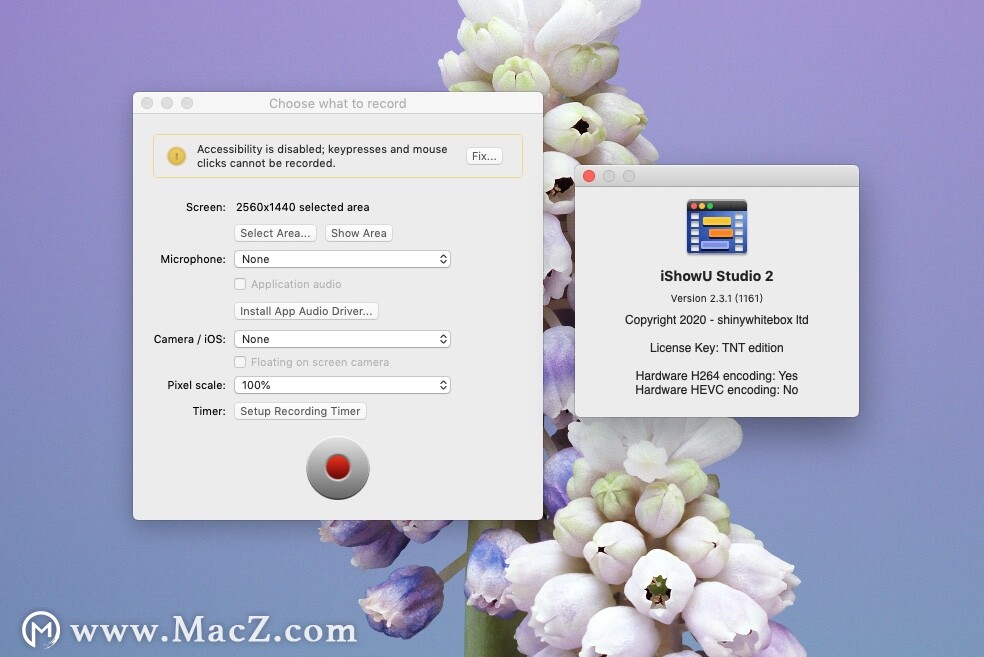984x657 pixels.
Task: Click the Copyright 2020 shinywhitebox ltd text
Action: click(717, 319)
